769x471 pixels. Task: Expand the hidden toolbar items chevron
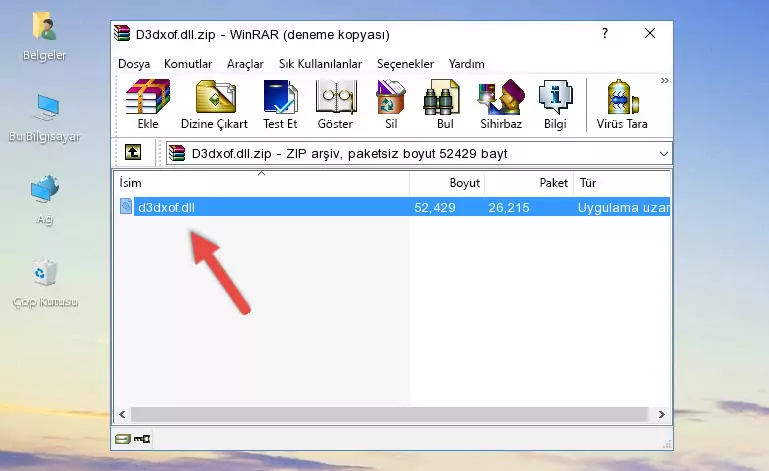[665, 80]
